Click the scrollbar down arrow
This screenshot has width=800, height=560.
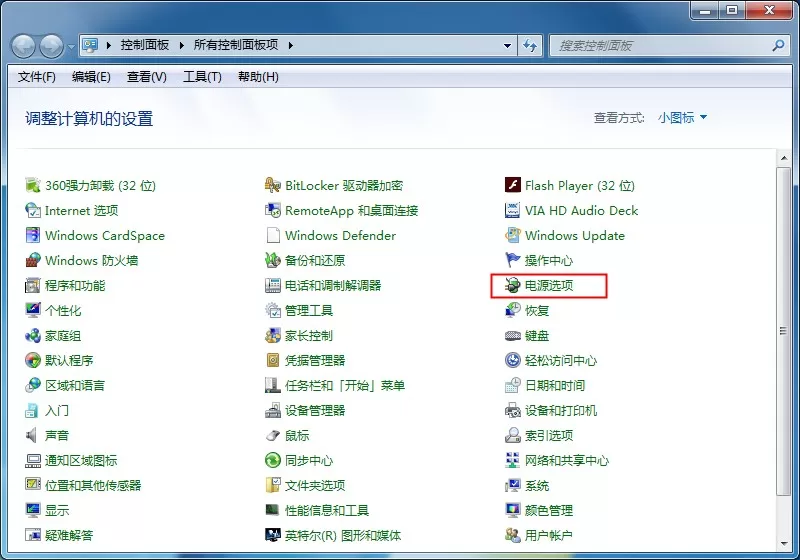tap(784, 544)
